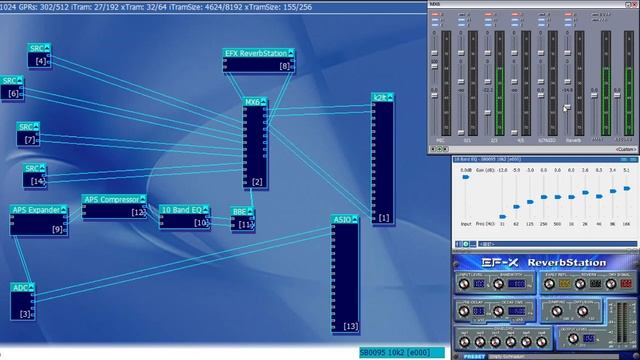
Task: Click the round green footer icon in EQ window
Action: [x=466, y=244]
